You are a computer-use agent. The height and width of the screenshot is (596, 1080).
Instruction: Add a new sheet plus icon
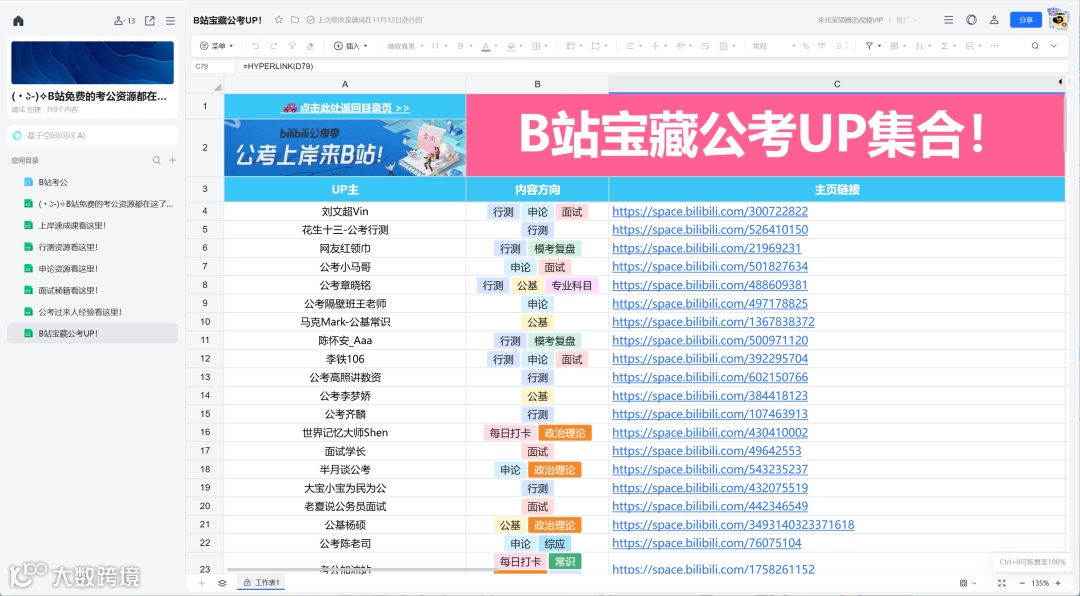click(x=202, y=583)
